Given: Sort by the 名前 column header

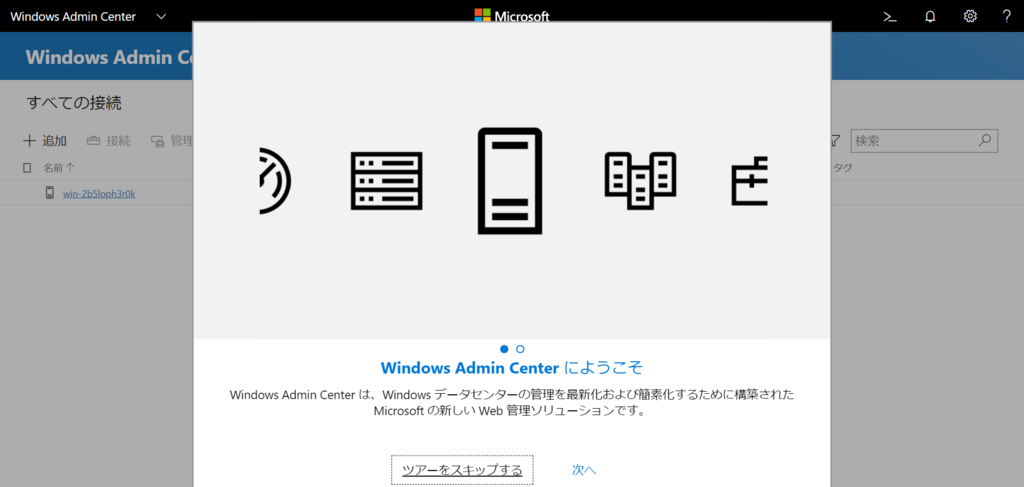Looking at the screenshot, I should [x=59, y=168].
